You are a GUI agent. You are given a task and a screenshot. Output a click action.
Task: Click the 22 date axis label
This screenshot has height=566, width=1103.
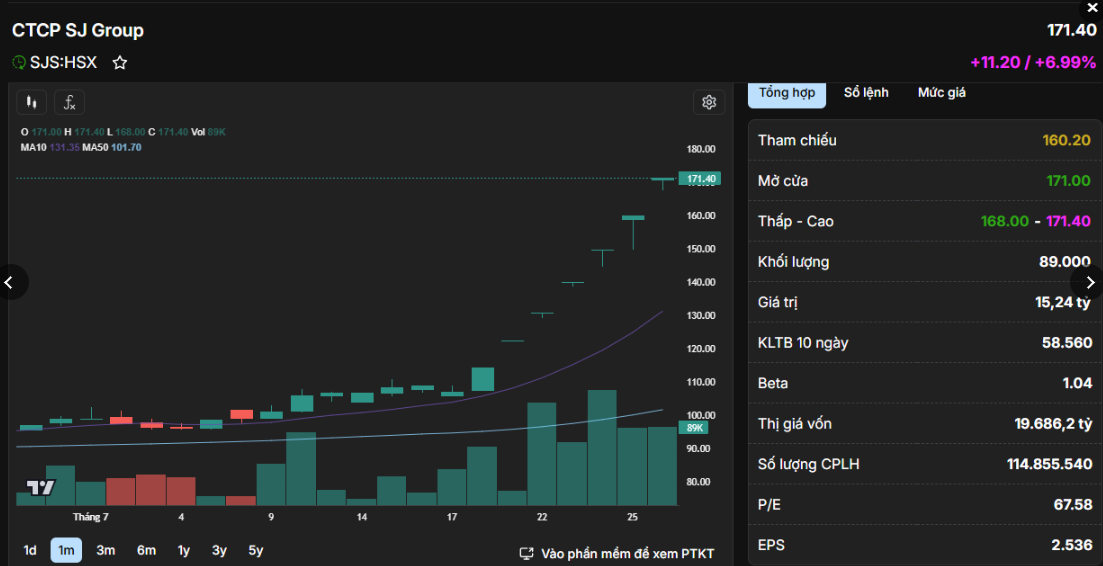[x=542, y=517]
